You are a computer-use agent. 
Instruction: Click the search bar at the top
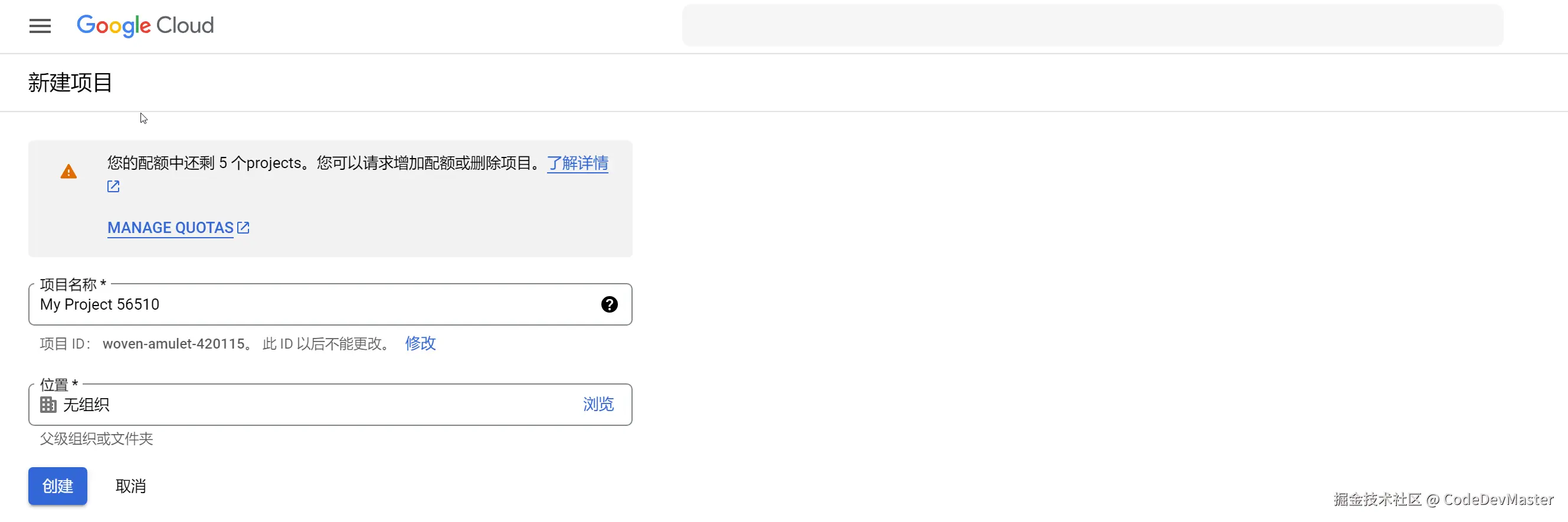point(1092,25)
